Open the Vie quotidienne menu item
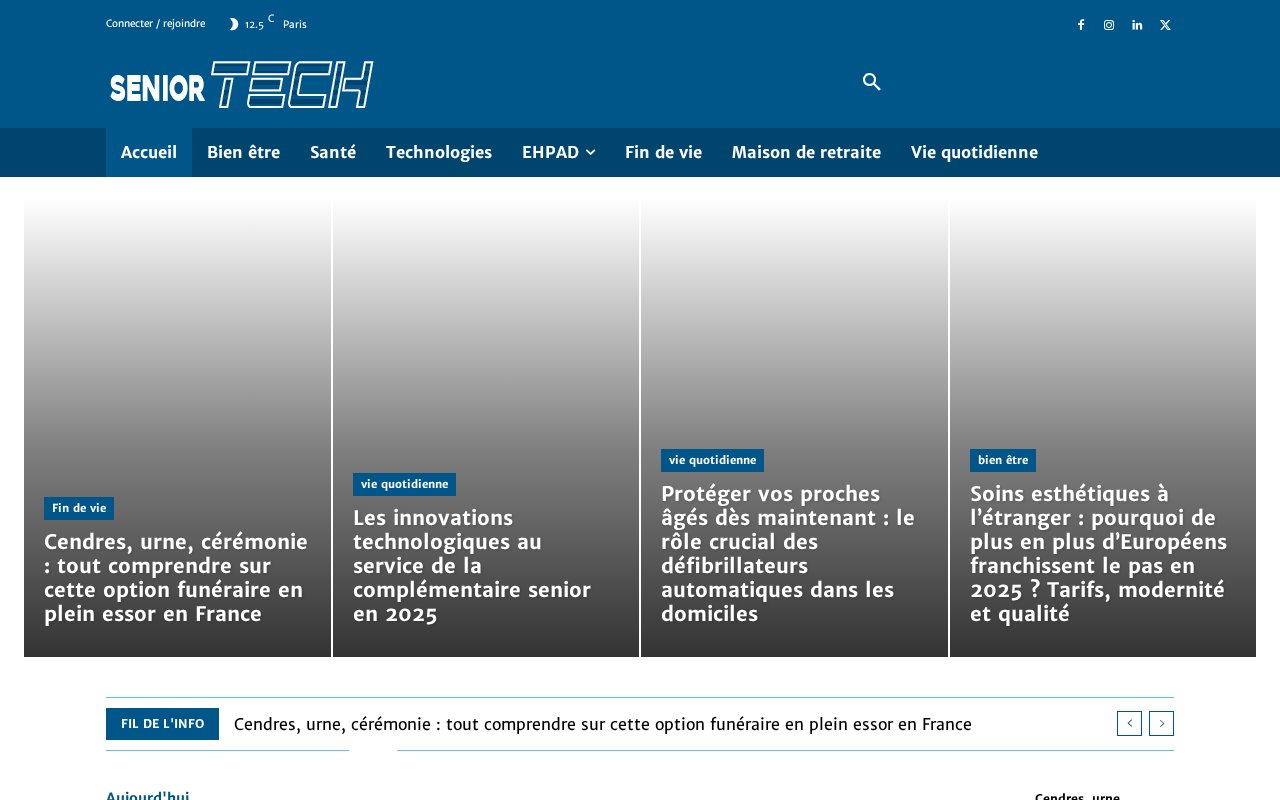The width and height of the screenshot is (1280, 800). coord(974,152)
